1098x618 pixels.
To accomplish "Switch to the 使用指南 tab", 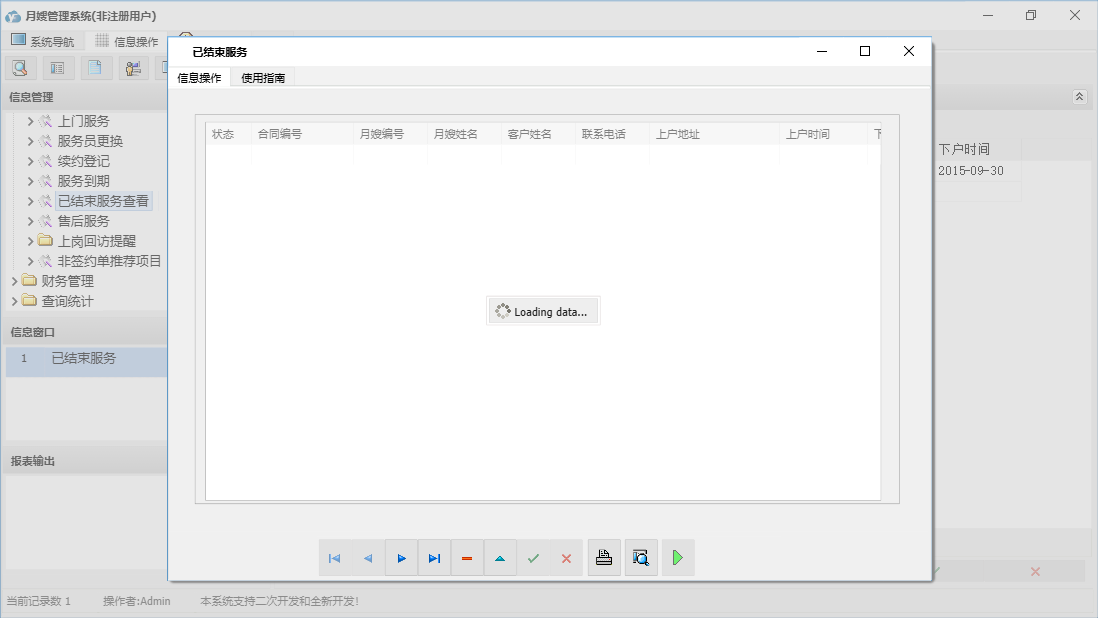I will click(x=263, y=78).
